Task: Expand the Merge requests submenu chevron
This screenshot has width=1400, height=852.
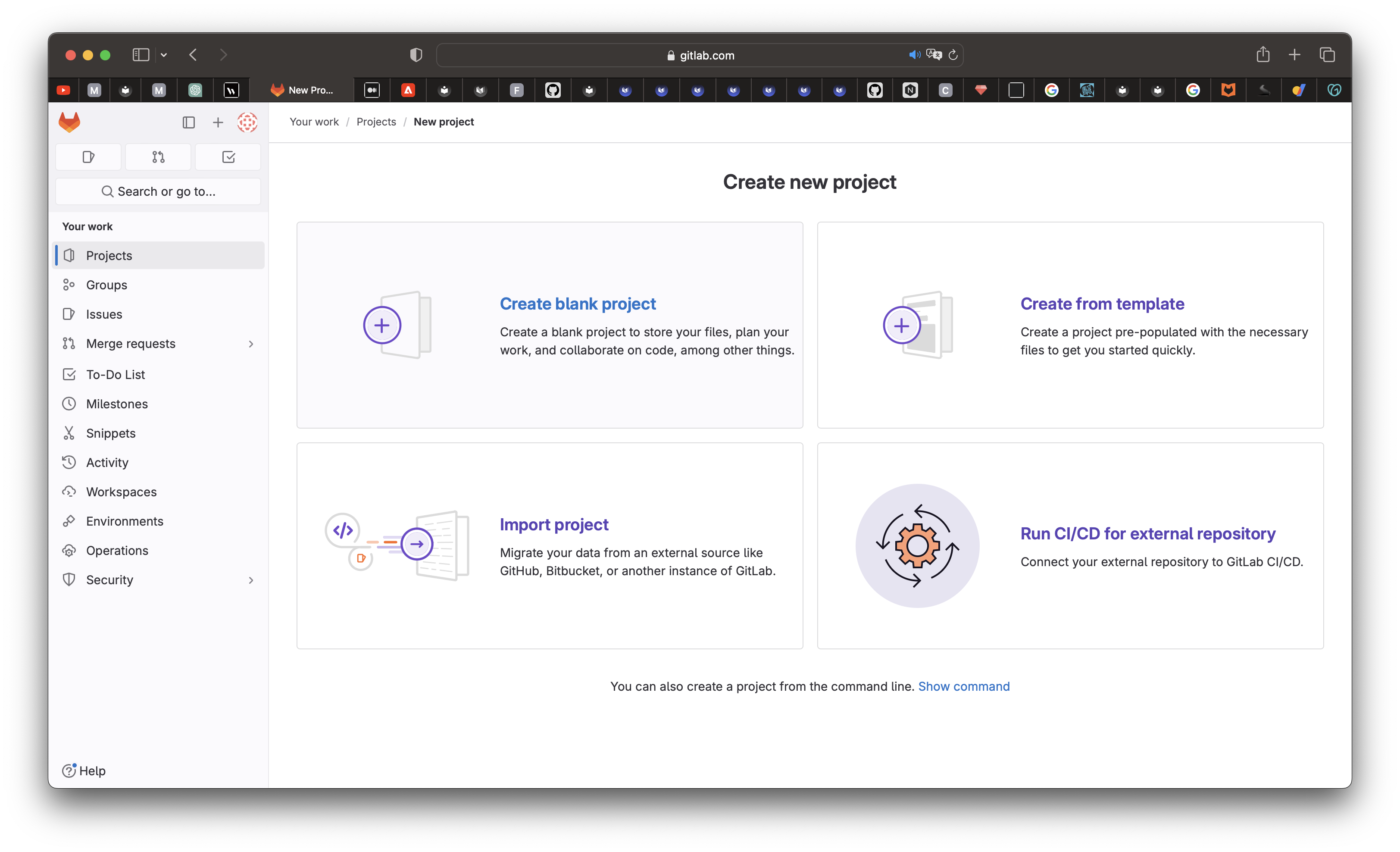Action: tap(250, 344)
